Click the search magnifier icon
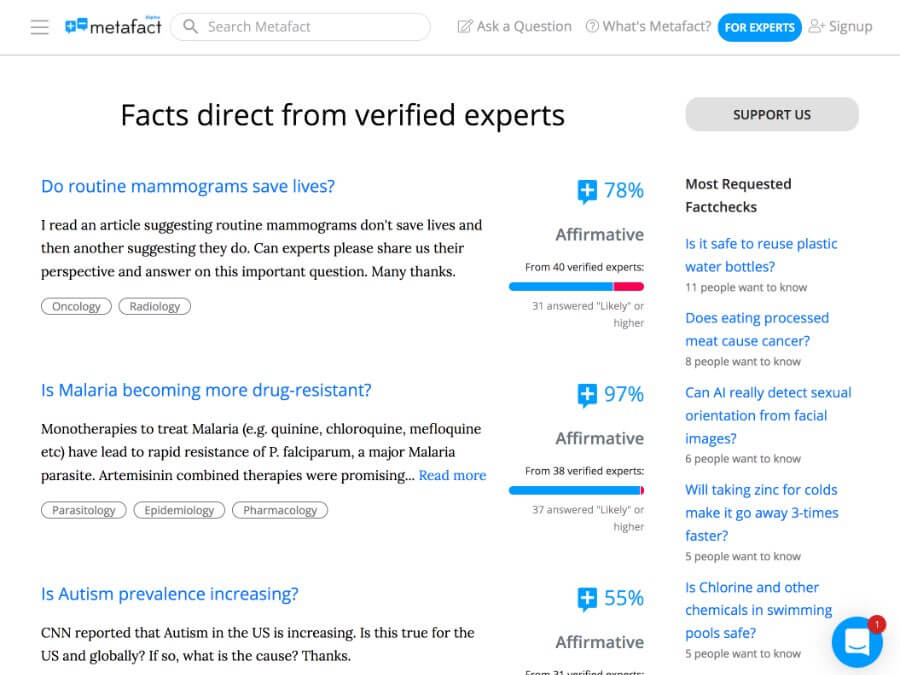The width and height of the screenshot is (900, 675). [190, 27]
